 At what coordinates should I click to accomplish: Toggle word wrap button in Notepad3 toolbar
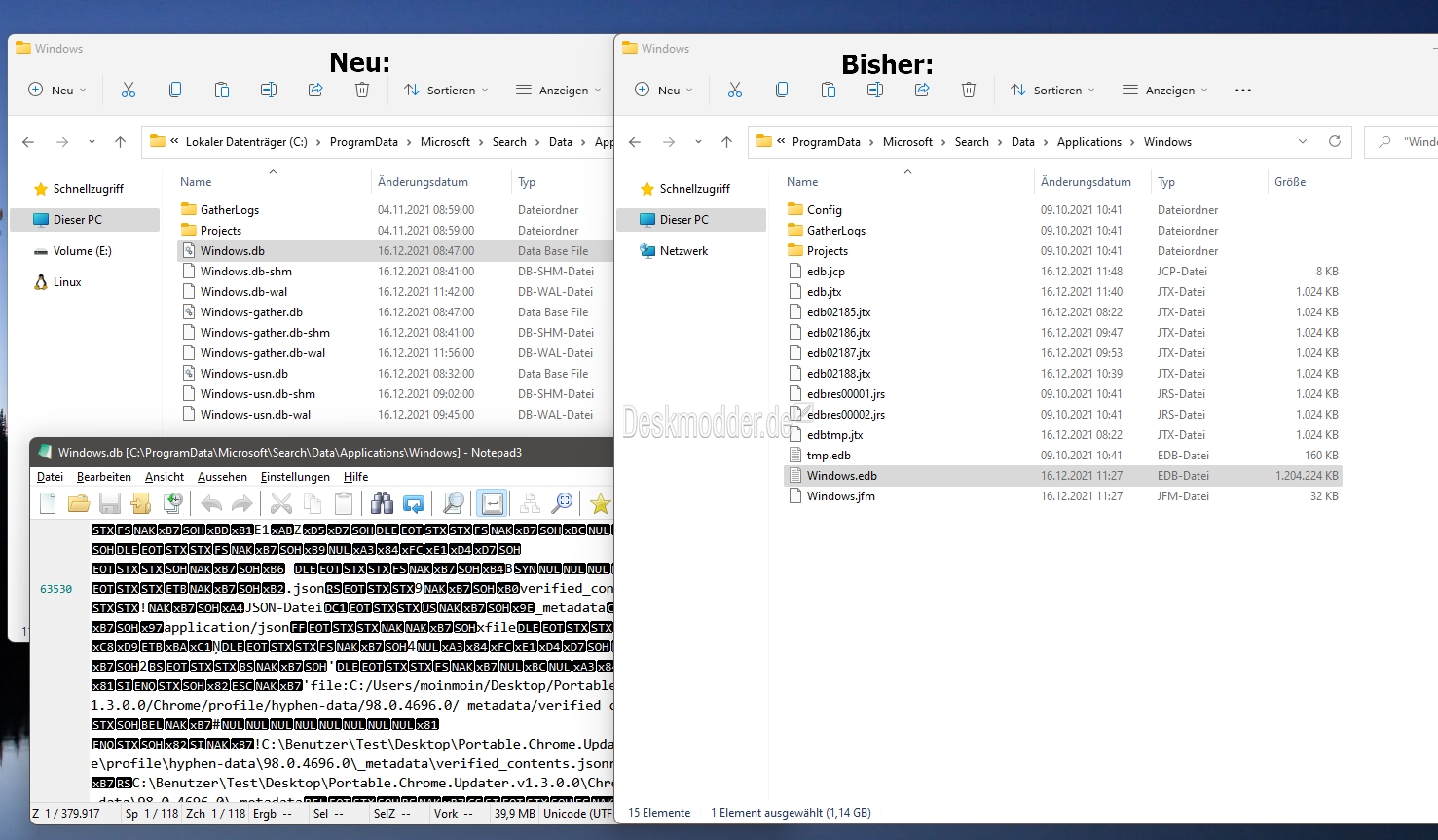coord(493,503)
